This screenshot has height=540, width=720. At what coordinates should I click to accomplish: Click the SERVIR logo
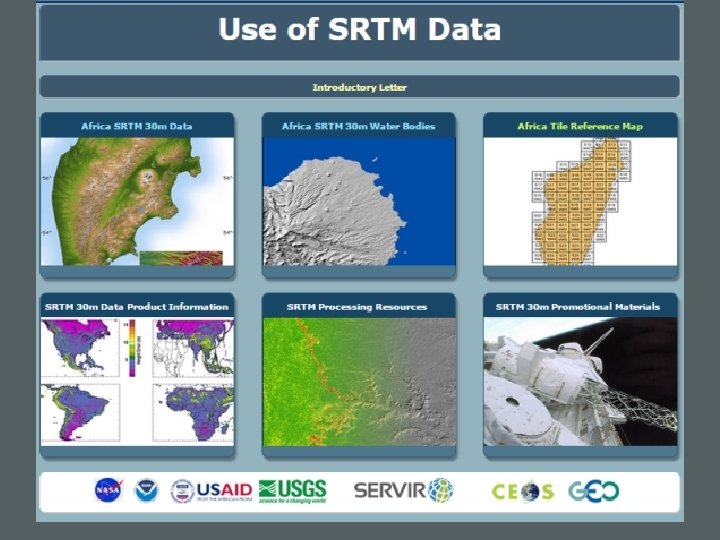(404, 490)
